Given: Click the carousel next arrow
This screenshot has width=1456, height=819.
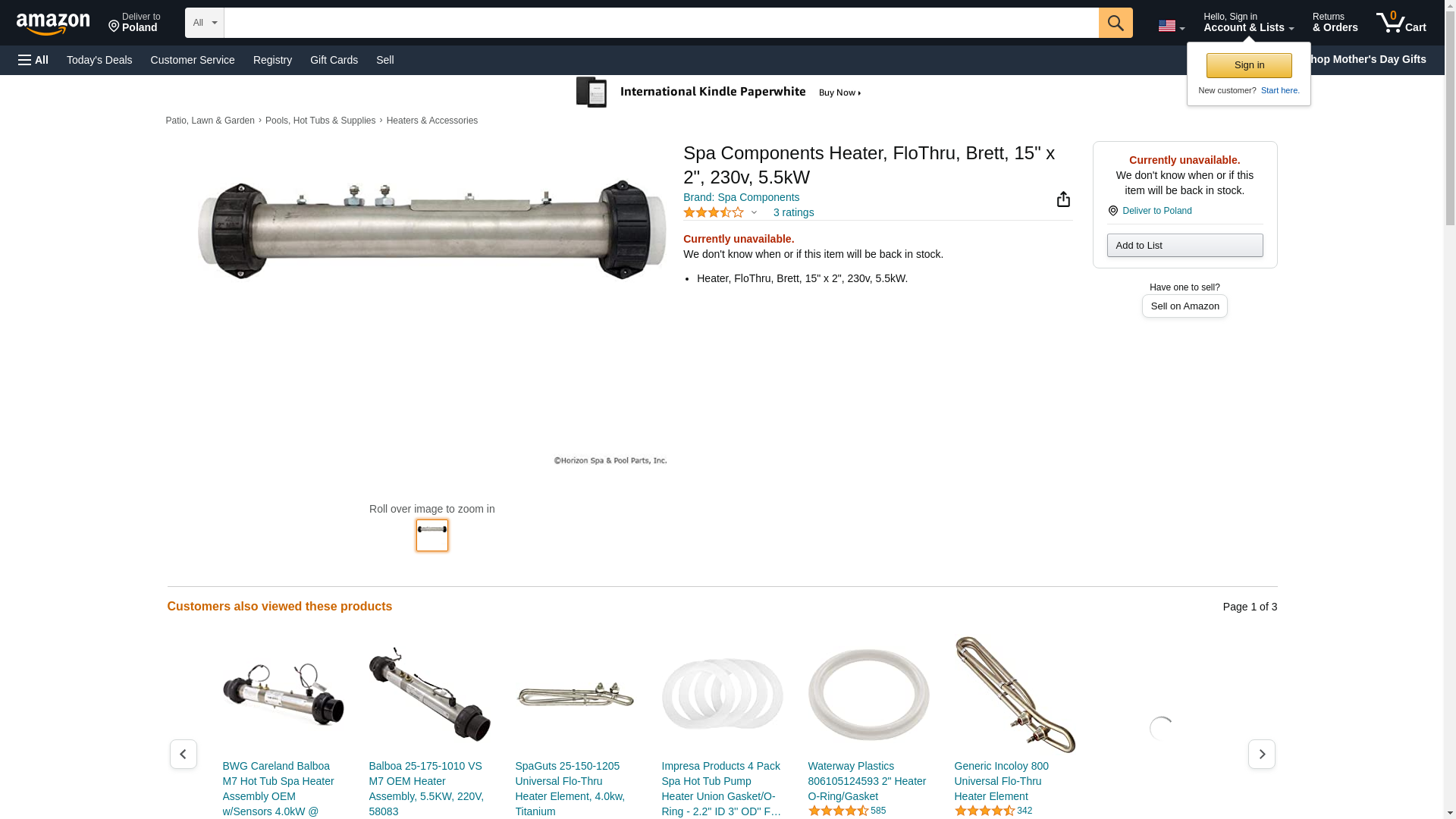Looking at the screenshot, I should pyautogui.click(x=1261, y=754).
